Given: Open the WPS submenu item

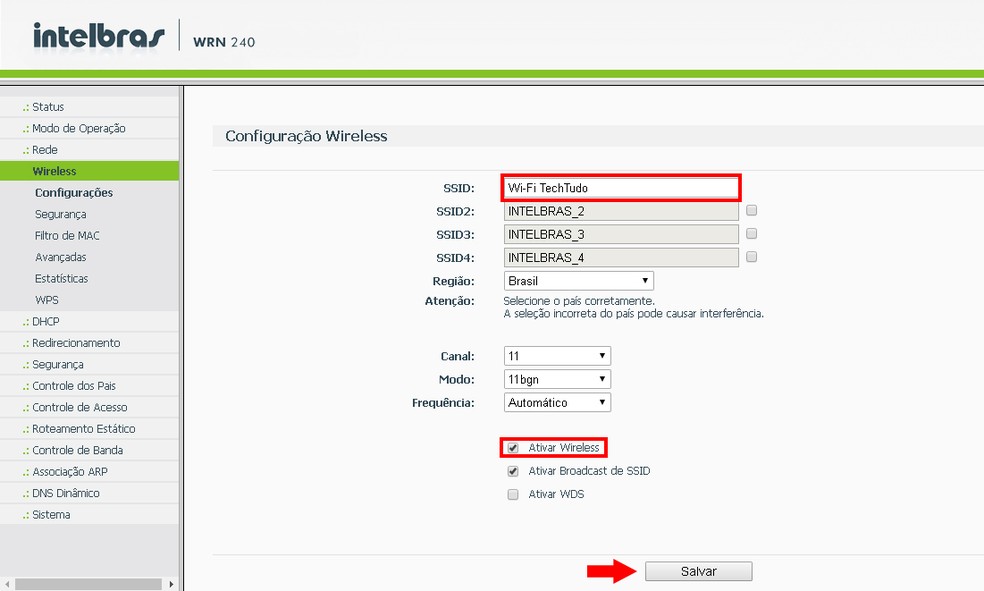Looking at the screenshot, I should [x=46, y=300].
